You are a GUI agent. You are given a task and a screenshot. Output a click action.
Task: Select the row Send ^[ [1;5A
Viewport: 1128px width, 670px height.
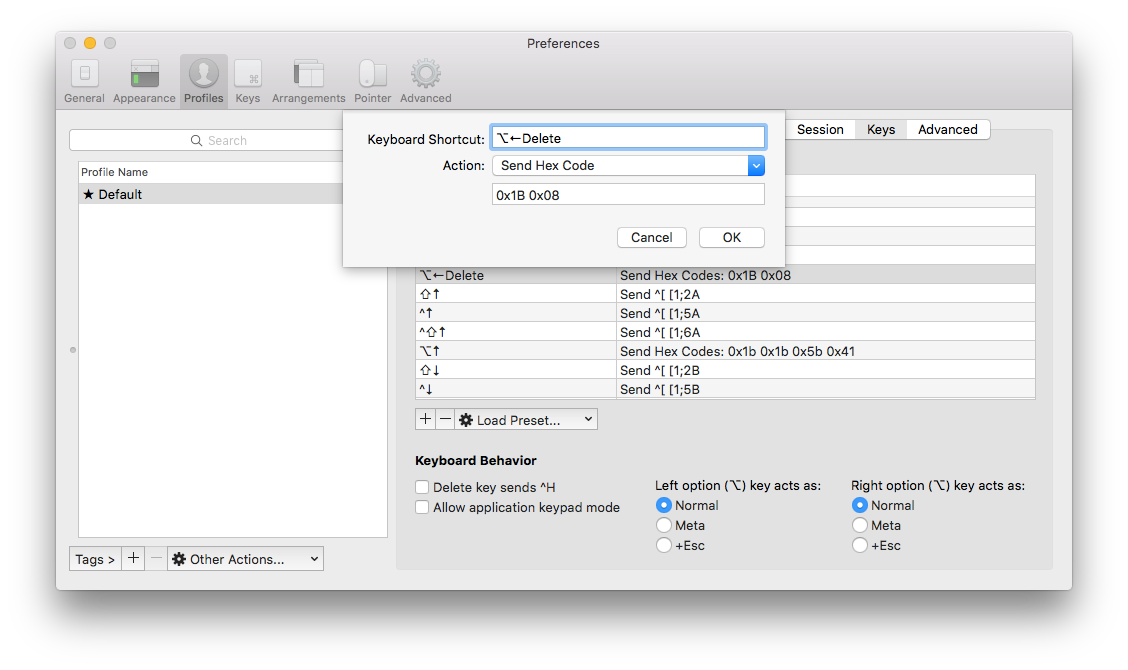pos(725,313)
